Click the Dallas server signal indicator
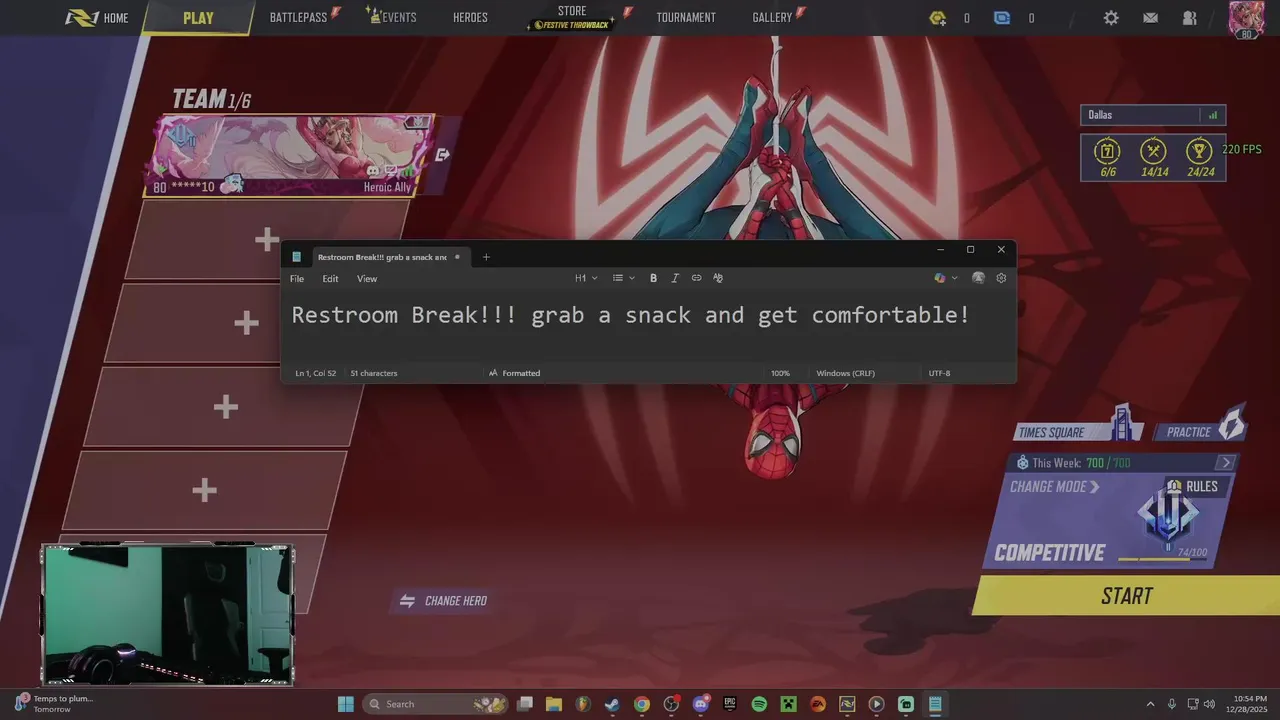The height and width of the screenshot is (720, 1280). 1213,115
